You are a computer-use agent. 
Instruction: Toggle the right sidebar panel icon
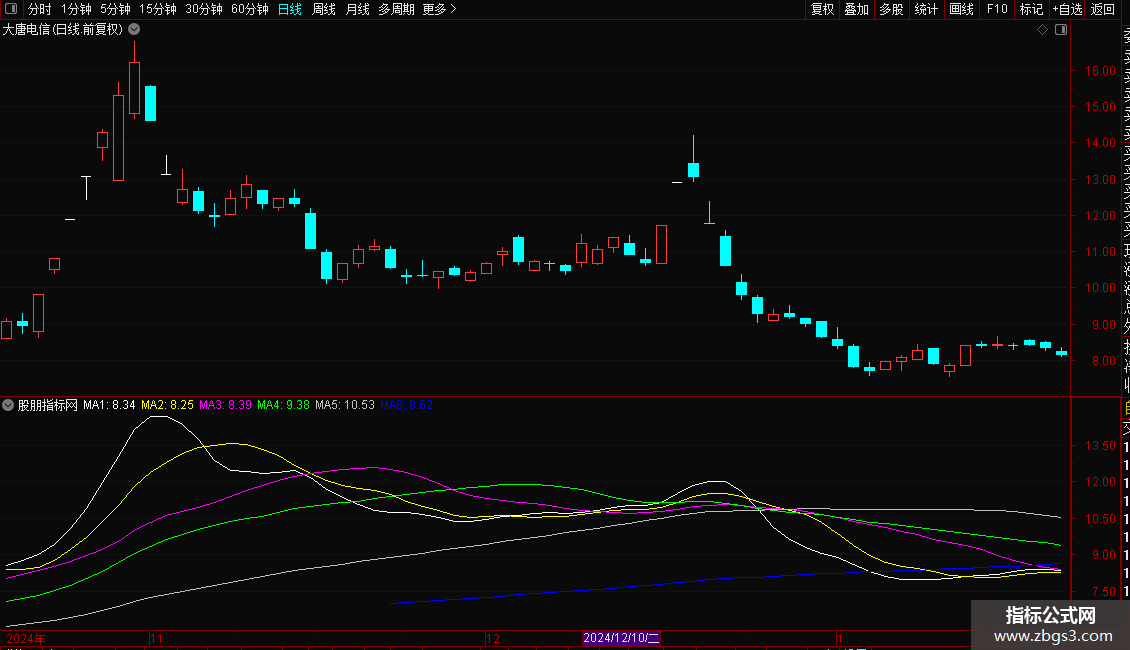1061,30
